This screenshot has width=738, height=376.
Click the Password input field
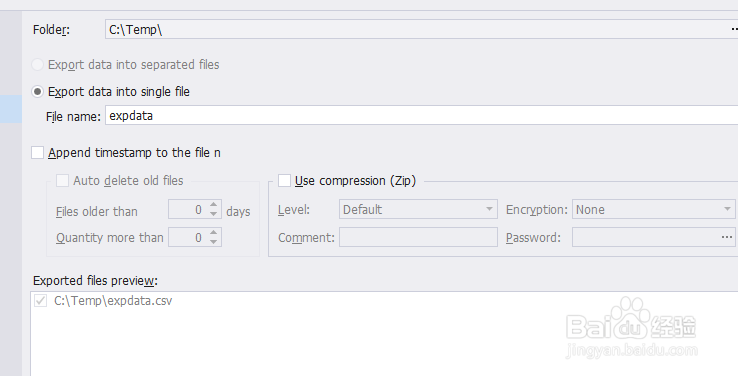point(646,237)
